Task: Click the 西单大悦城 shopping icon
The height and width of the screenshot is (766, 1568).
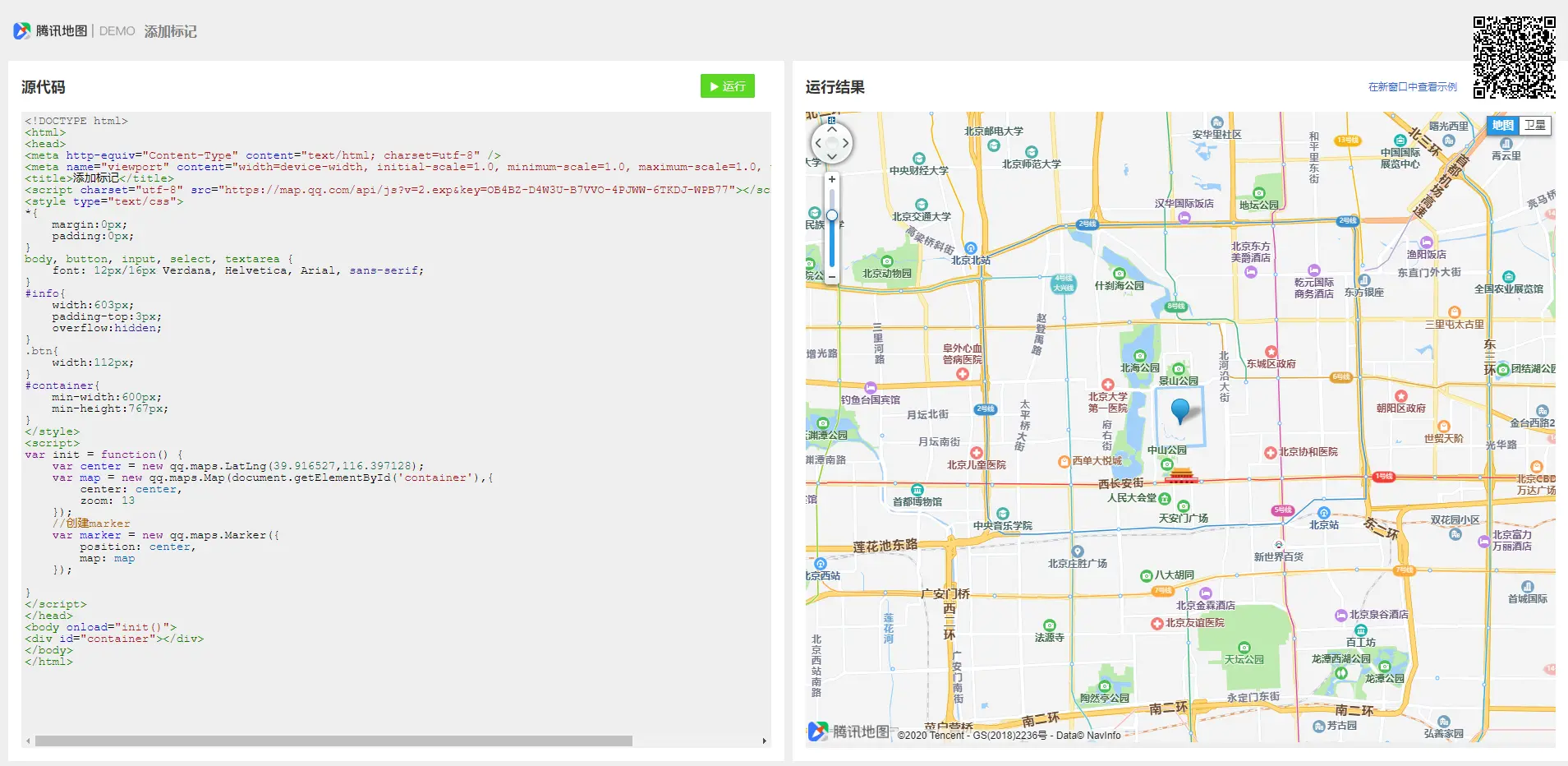Action: (x=1064, y=461)
